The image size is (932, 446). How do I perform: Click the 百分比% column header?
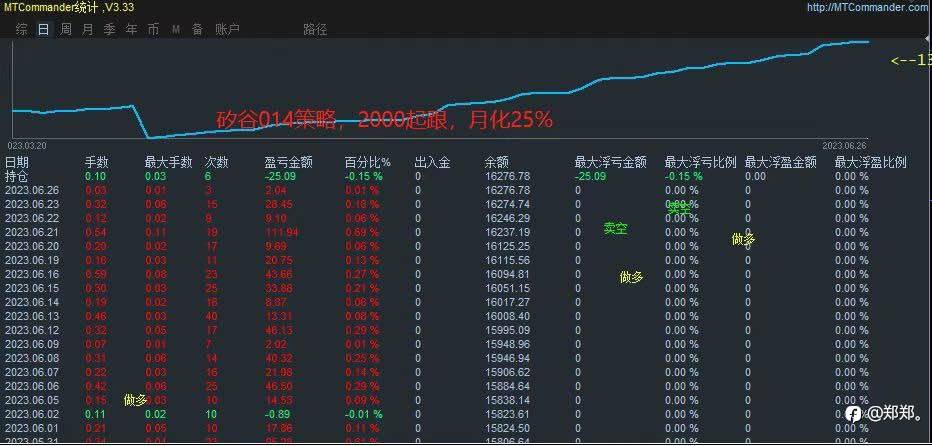pyautogui.click(x=368, y=162)
